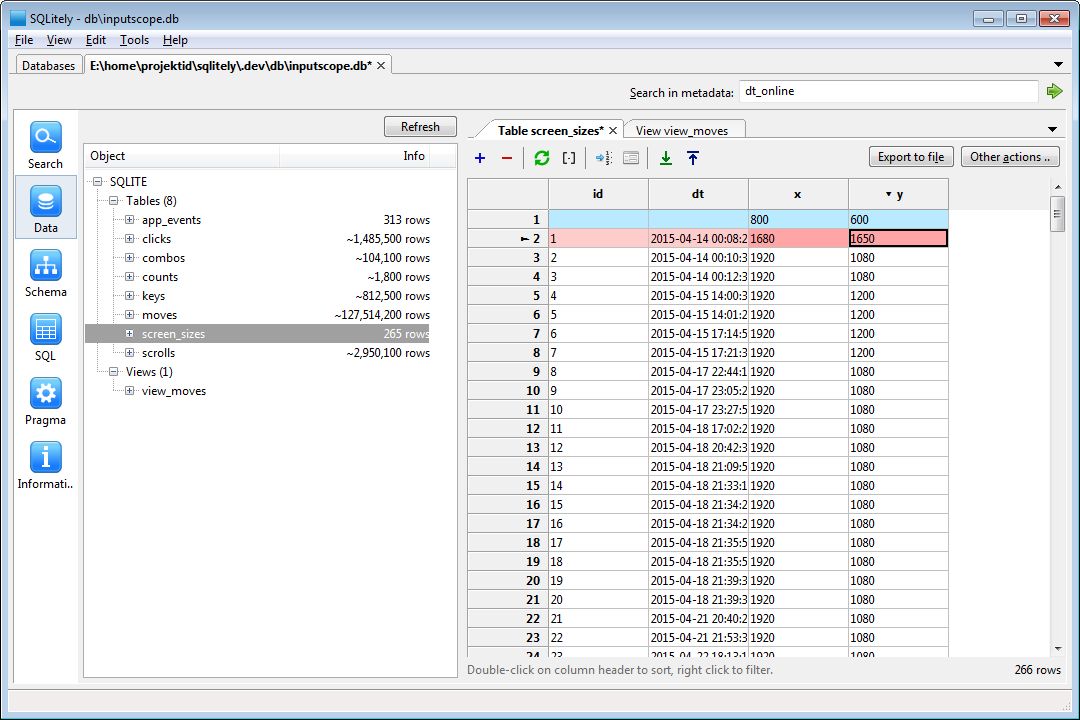Select the Search panel in the sidebar
This screenshot has width=1080, height=720.
pyautogui.click(x=44, y=143)
